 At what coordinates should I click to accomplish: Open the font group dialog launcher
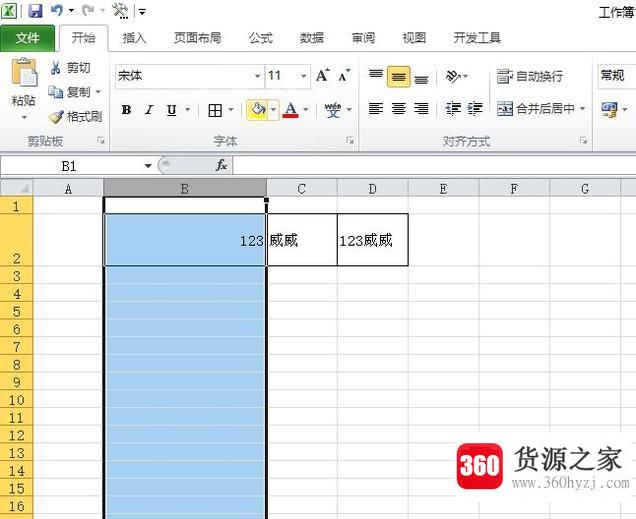coord(350,141)
